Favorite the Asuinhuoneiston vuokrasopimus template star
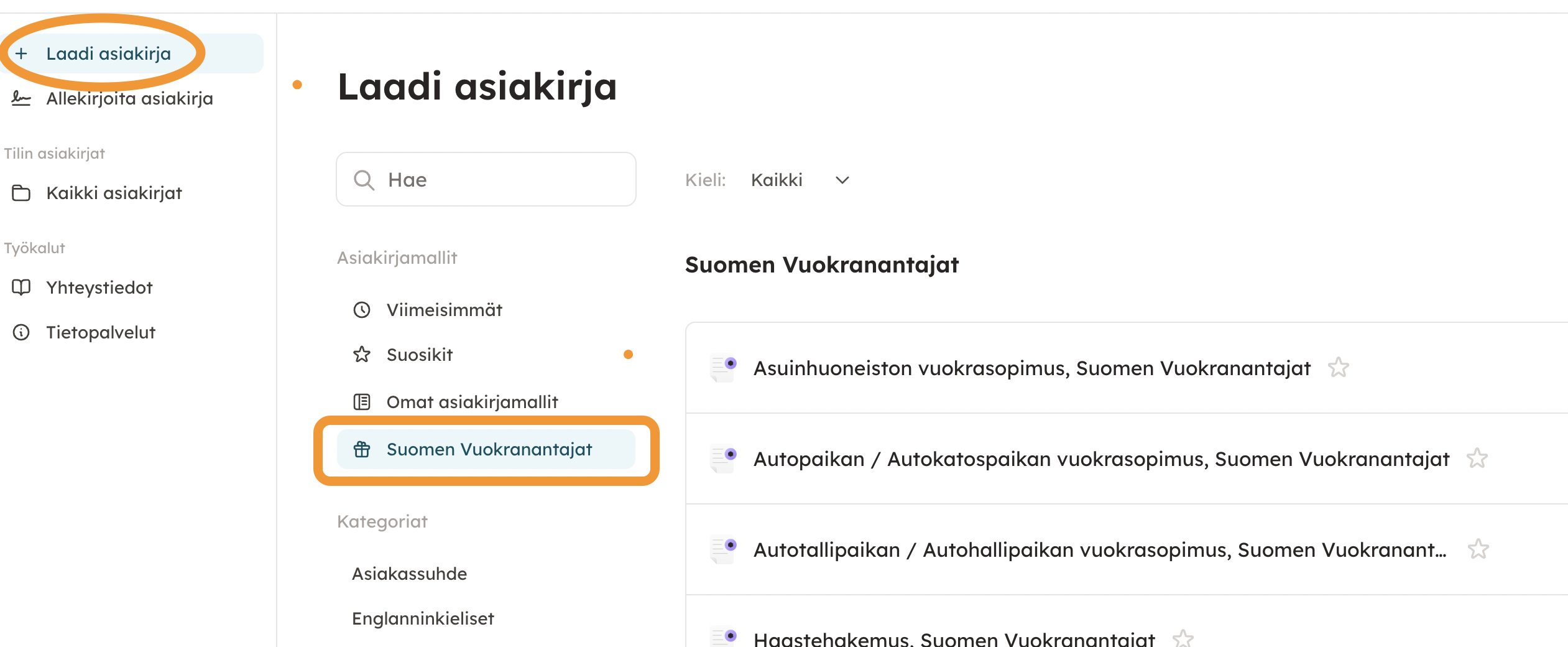Screen dimensions: 1568x647 click(x=1338, y=368)
